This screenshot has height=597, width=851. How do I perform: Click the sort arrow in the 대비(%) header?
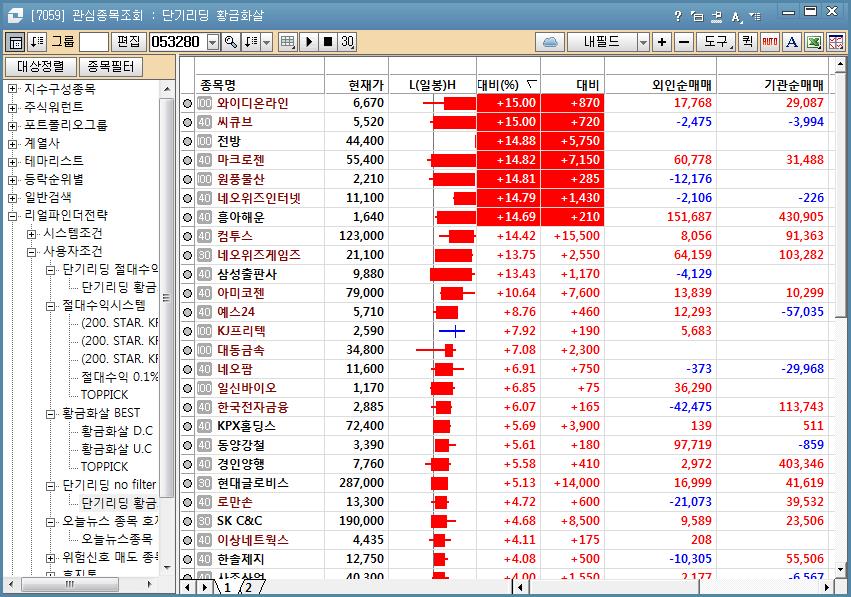pos(531,84)
